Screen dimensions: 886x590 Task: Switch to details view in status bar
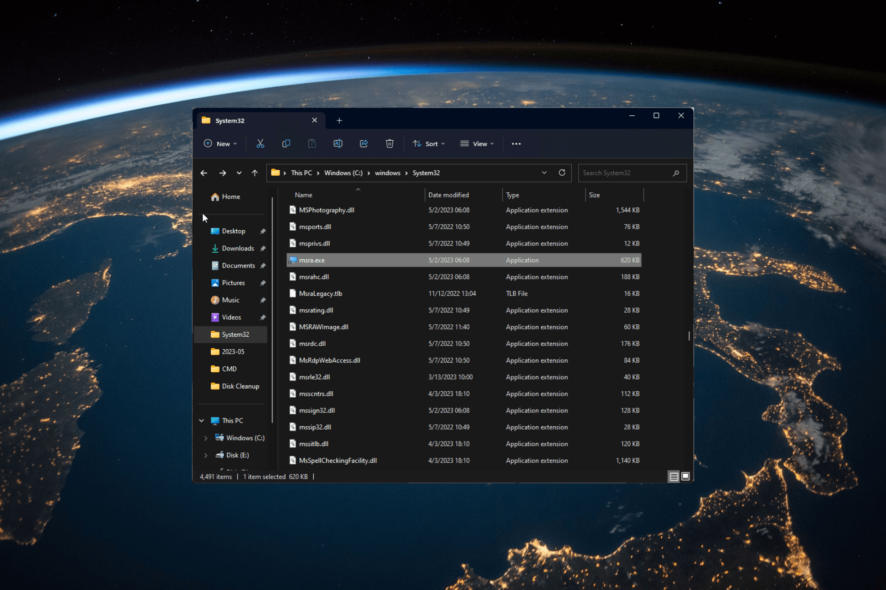[x=673, y=477]
